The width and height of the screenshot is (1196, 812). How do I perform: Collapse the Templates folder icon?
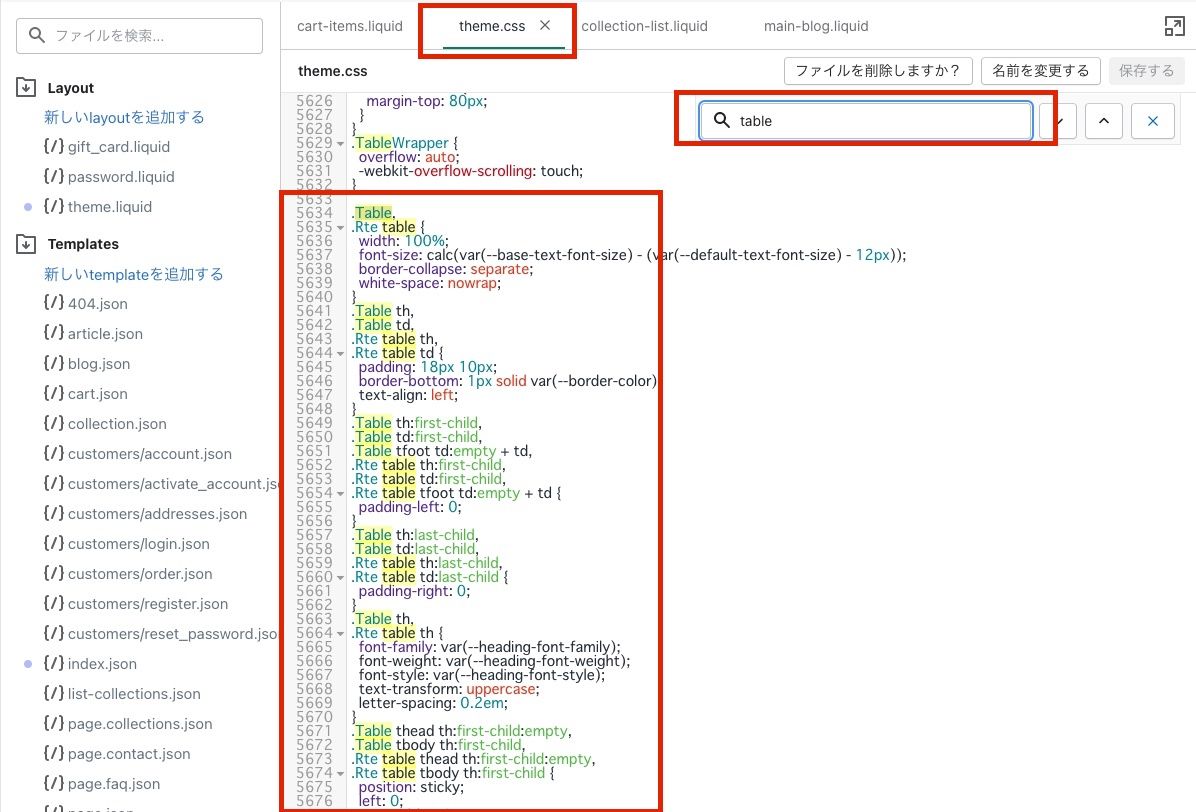pyautogui.click(x=26, y=244)
